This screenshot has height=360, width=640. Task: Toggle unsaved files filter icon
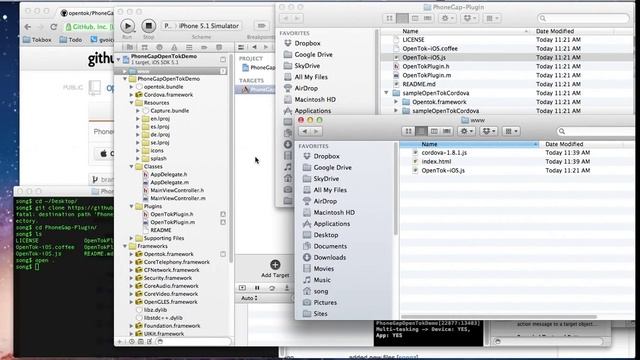tap(149, 342)
